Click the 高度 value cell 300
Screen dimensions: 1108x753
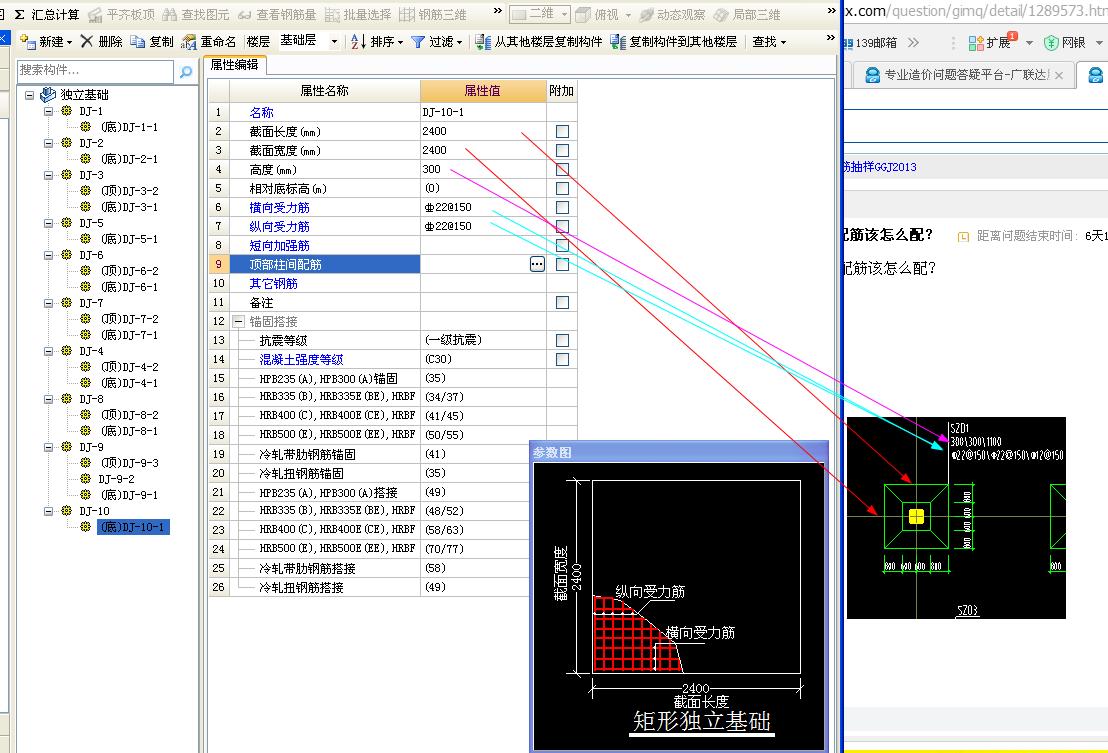(x=483, y=170)
